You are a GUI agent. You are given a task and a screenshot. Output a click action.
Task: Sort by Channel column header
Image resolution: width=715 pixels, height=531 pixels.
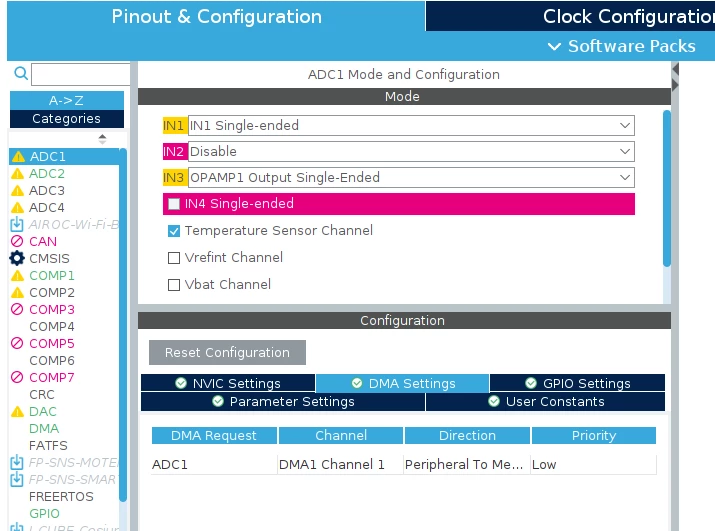[x=341, y=435]
